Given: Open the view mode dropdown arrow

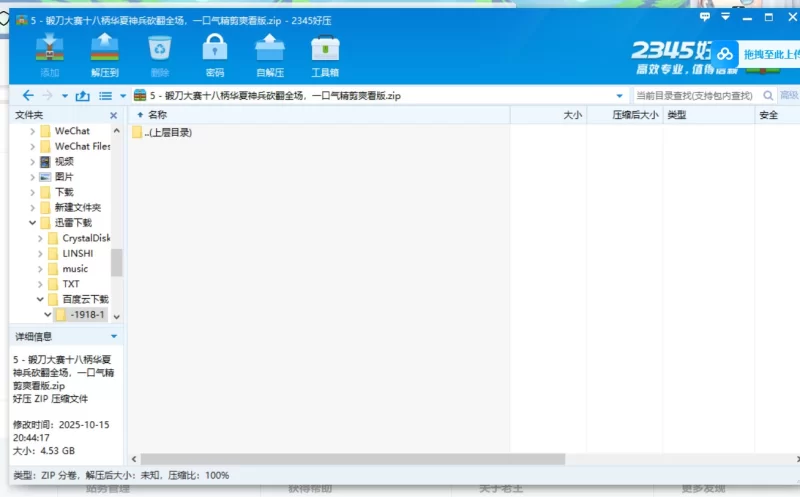Looking at the screenshot, I should click(x=122, y=96).
